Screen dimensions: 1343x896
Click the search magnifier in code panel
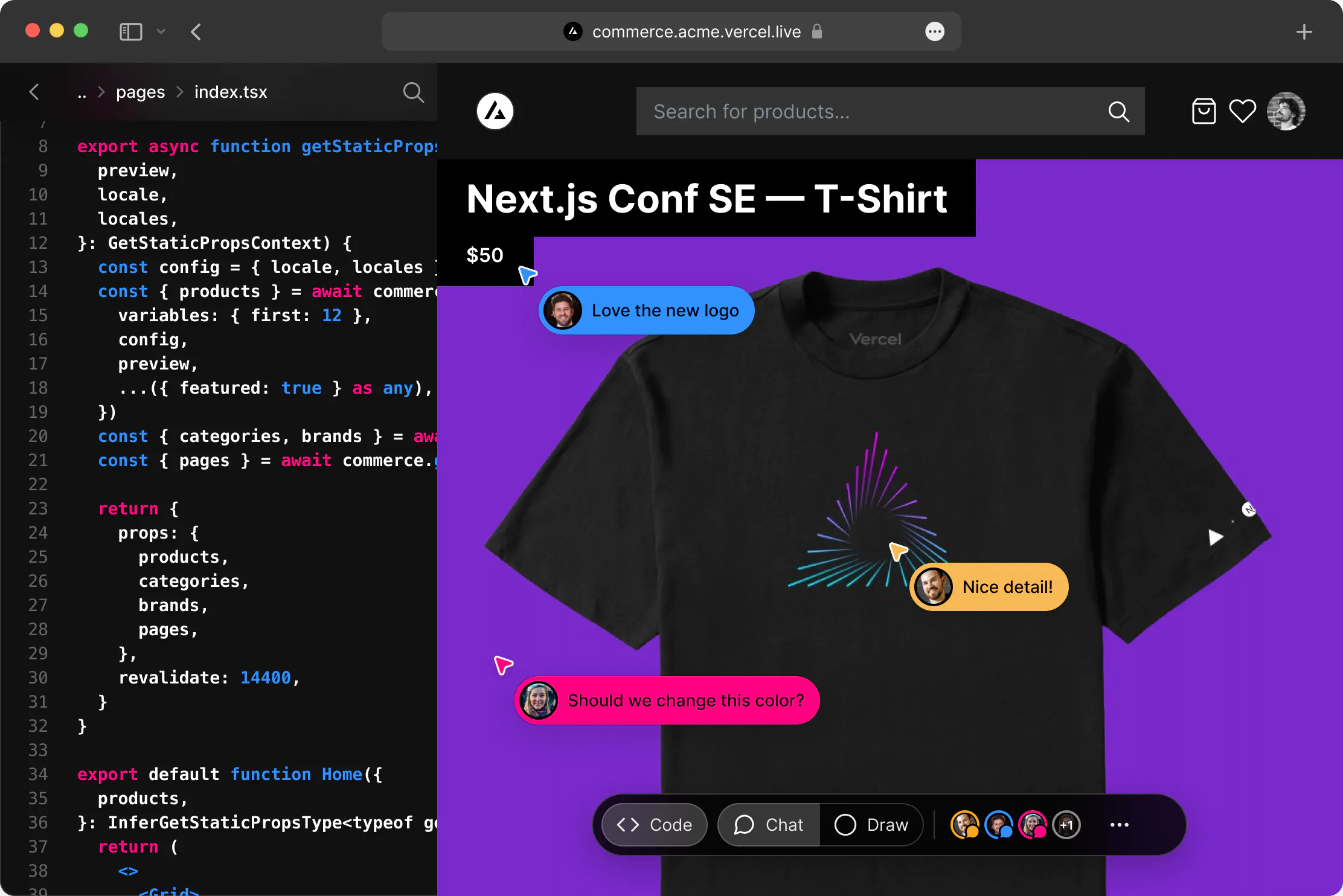click(x=413, y=92)
